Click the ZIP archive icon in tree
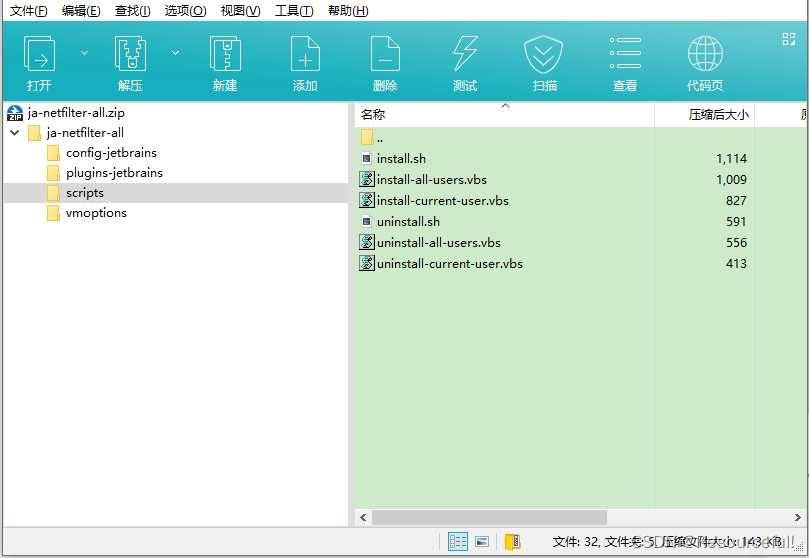 15,113
